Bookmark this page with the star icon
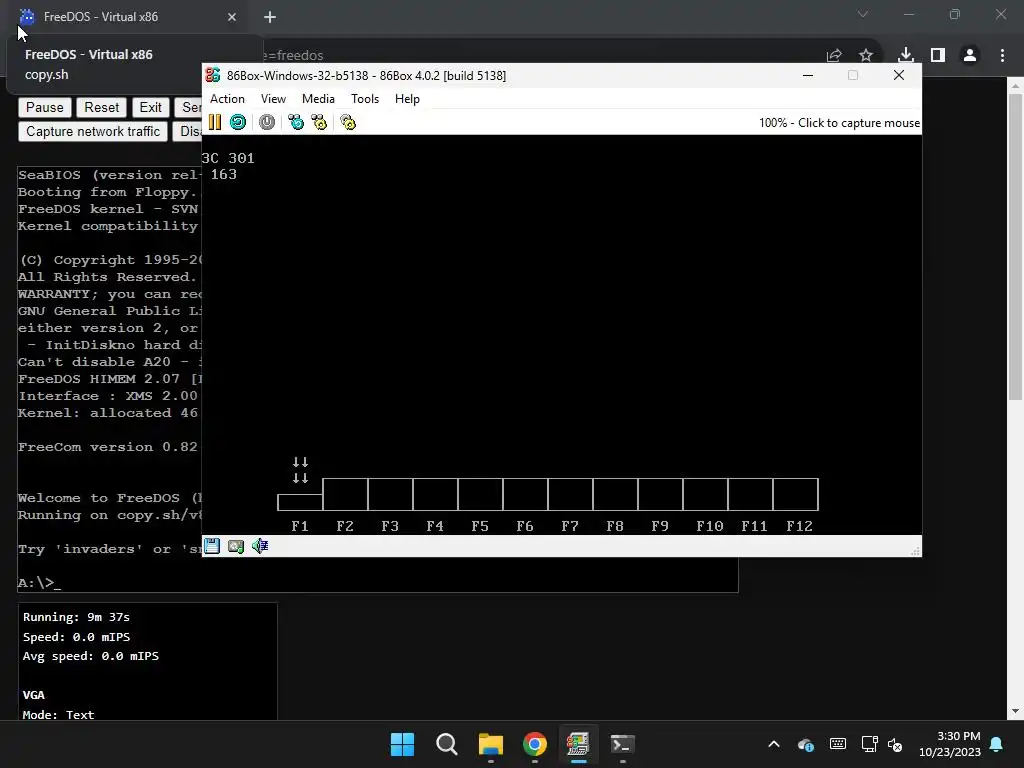Screen dimensions: 1024x768 click(866, 56)
